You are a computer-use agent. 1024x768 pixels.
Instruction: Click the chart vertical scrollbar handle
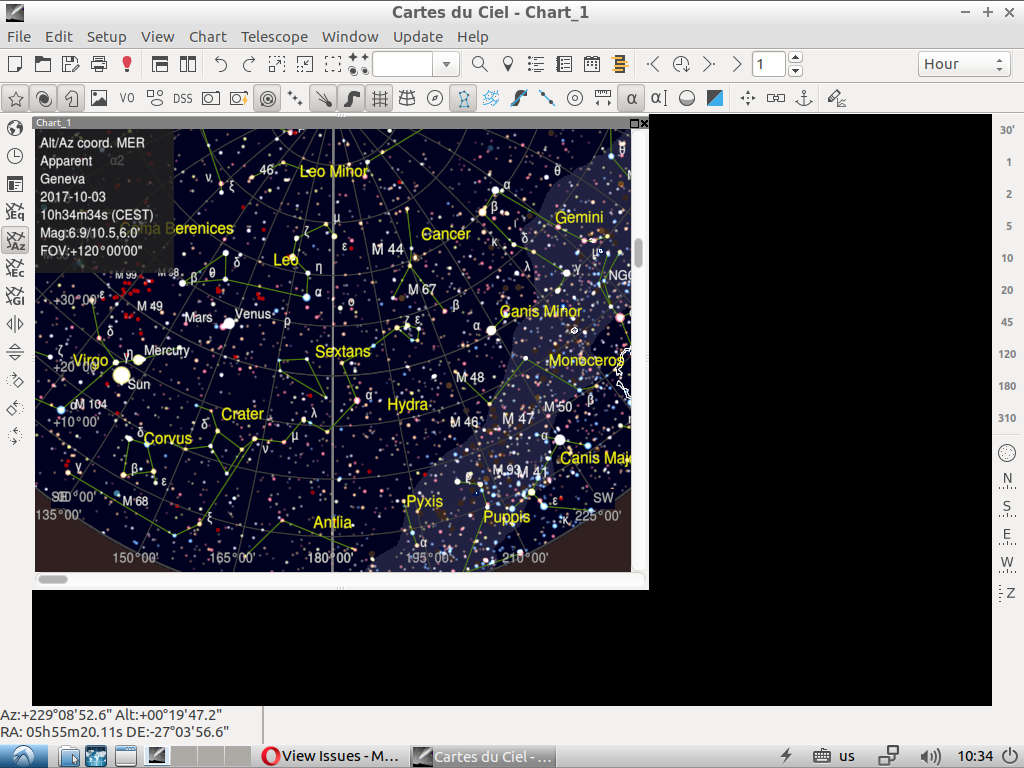click(x=638, y=252)
